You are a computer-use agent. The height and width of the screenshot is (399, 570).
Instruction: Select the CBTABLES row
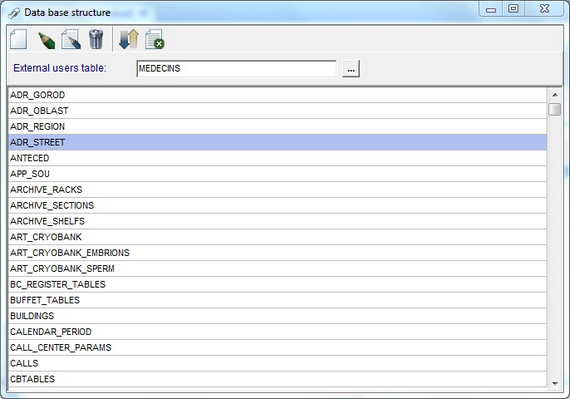(277, 379)
